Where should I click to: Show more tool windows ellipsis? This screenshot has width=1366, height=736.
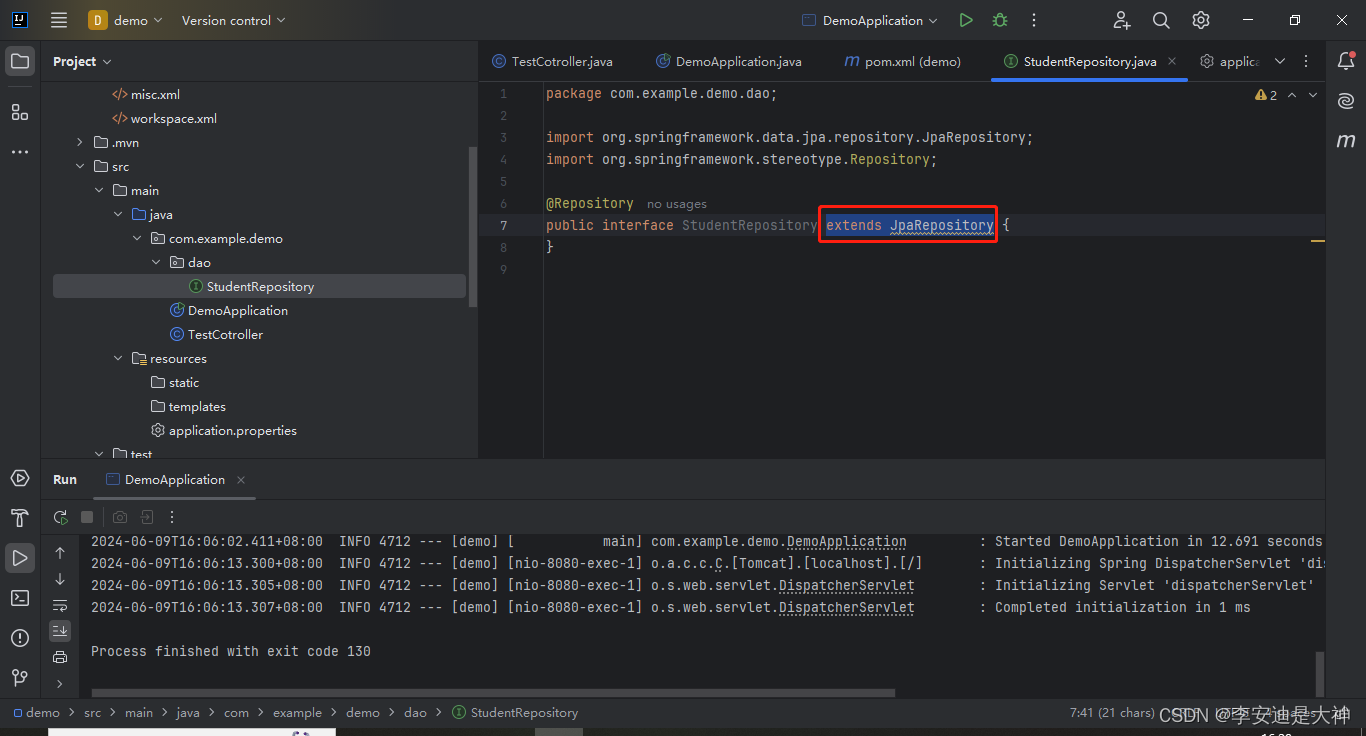pyautogui.click(x=20, y=152)
